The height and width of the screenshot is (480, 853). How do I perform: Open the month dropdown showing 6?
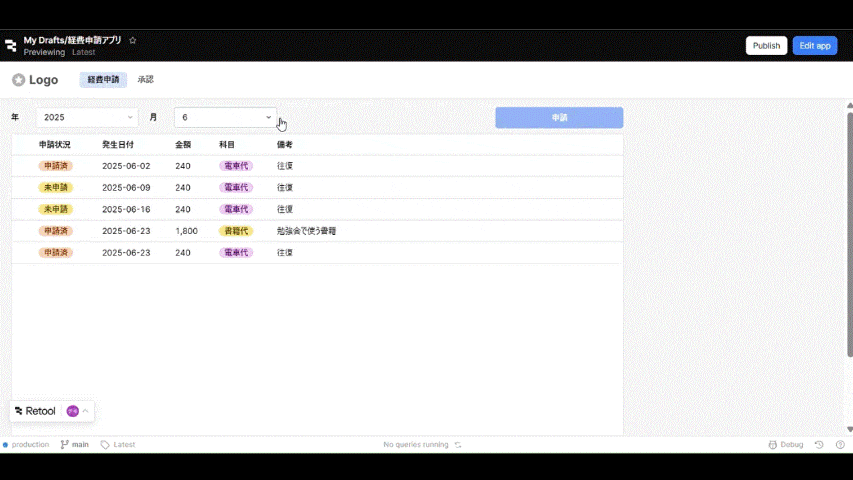click(x=225, y=118)
